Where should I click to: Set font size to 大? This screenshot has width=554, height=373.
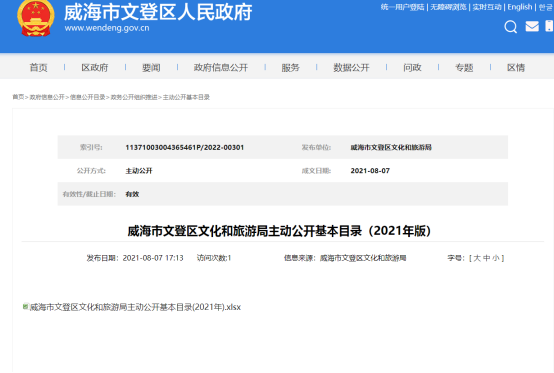[x=477, y=258]
